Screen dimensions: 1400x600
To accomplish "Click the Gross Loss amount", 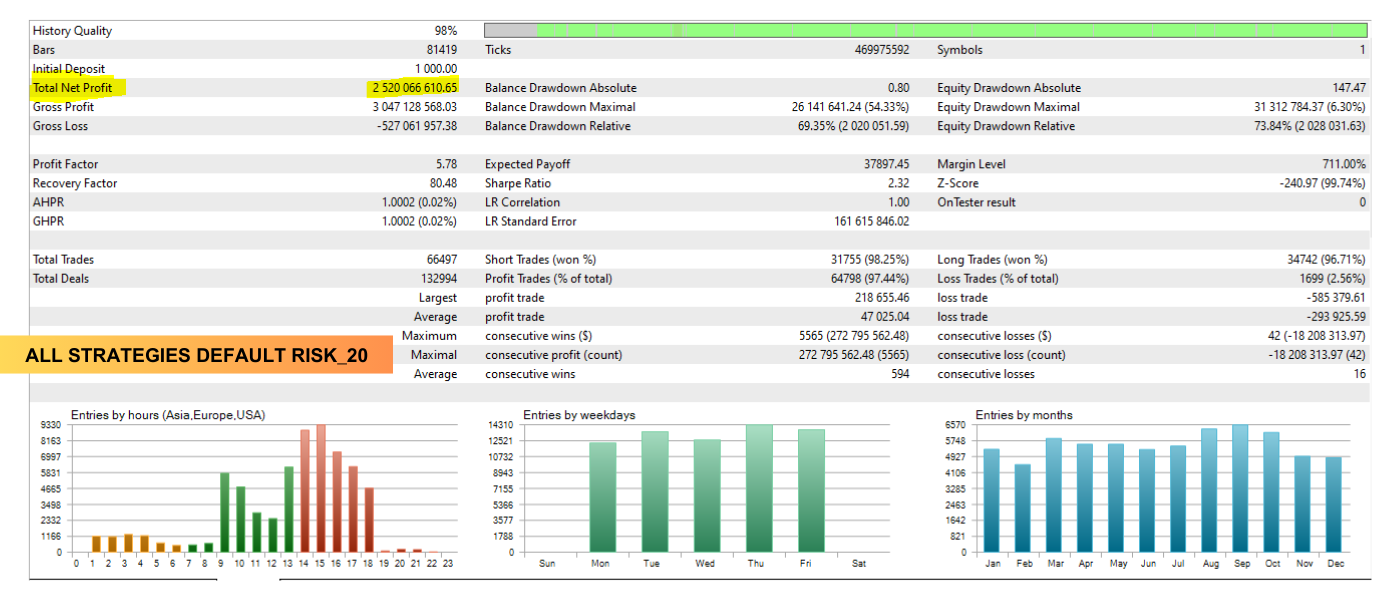I will (x=415, y=126).
